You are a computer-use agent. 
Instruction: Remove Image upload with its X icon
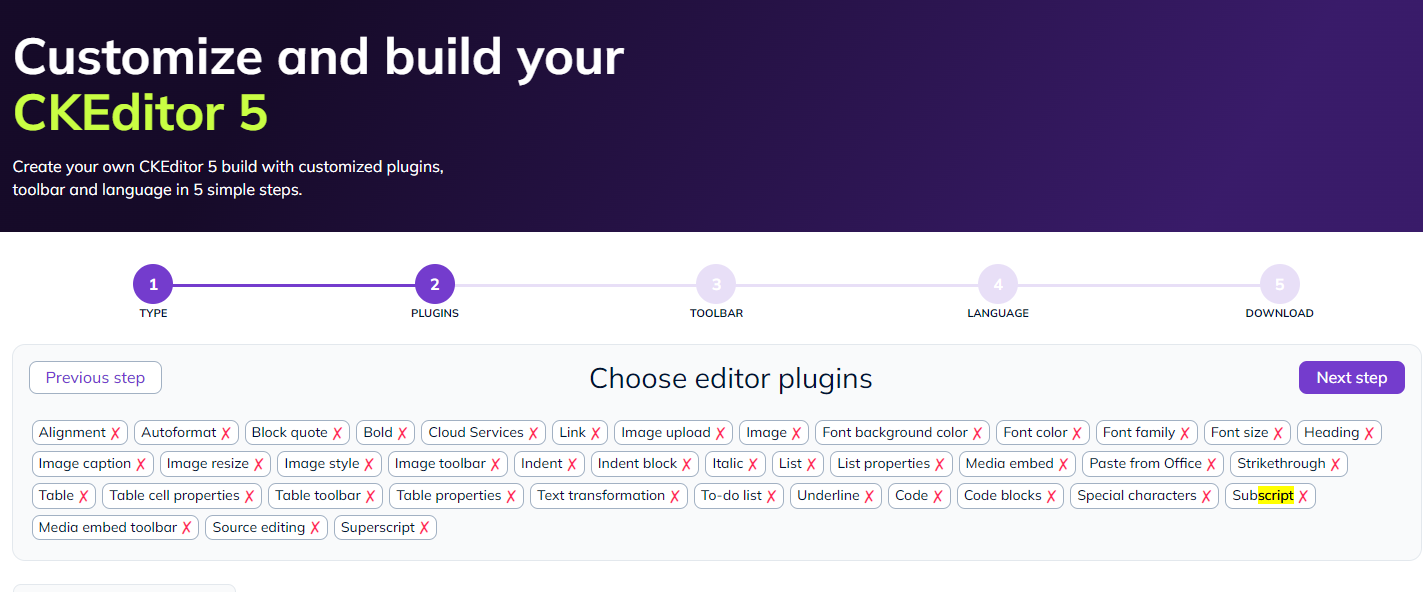721,433
